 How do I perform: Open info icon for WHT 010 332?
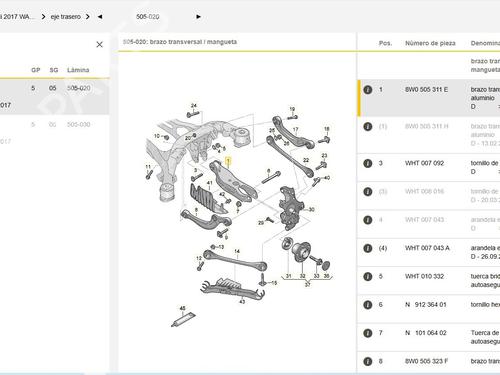pos(368,277)
